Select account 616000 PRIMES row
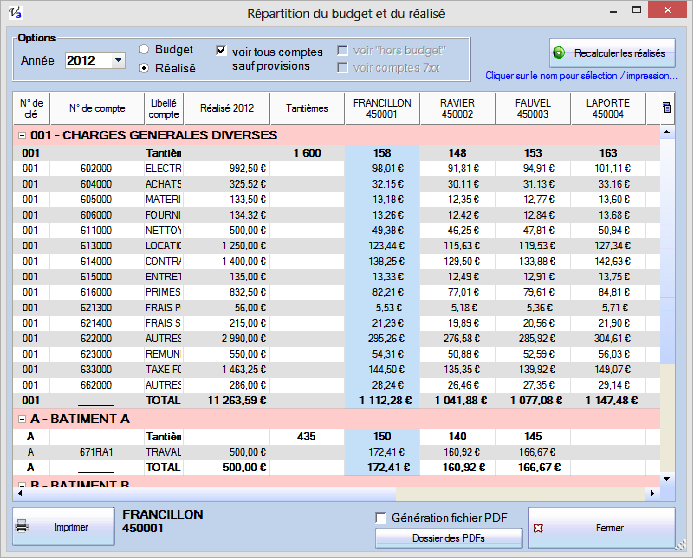 pyautogui.click(x=336, y=293)
